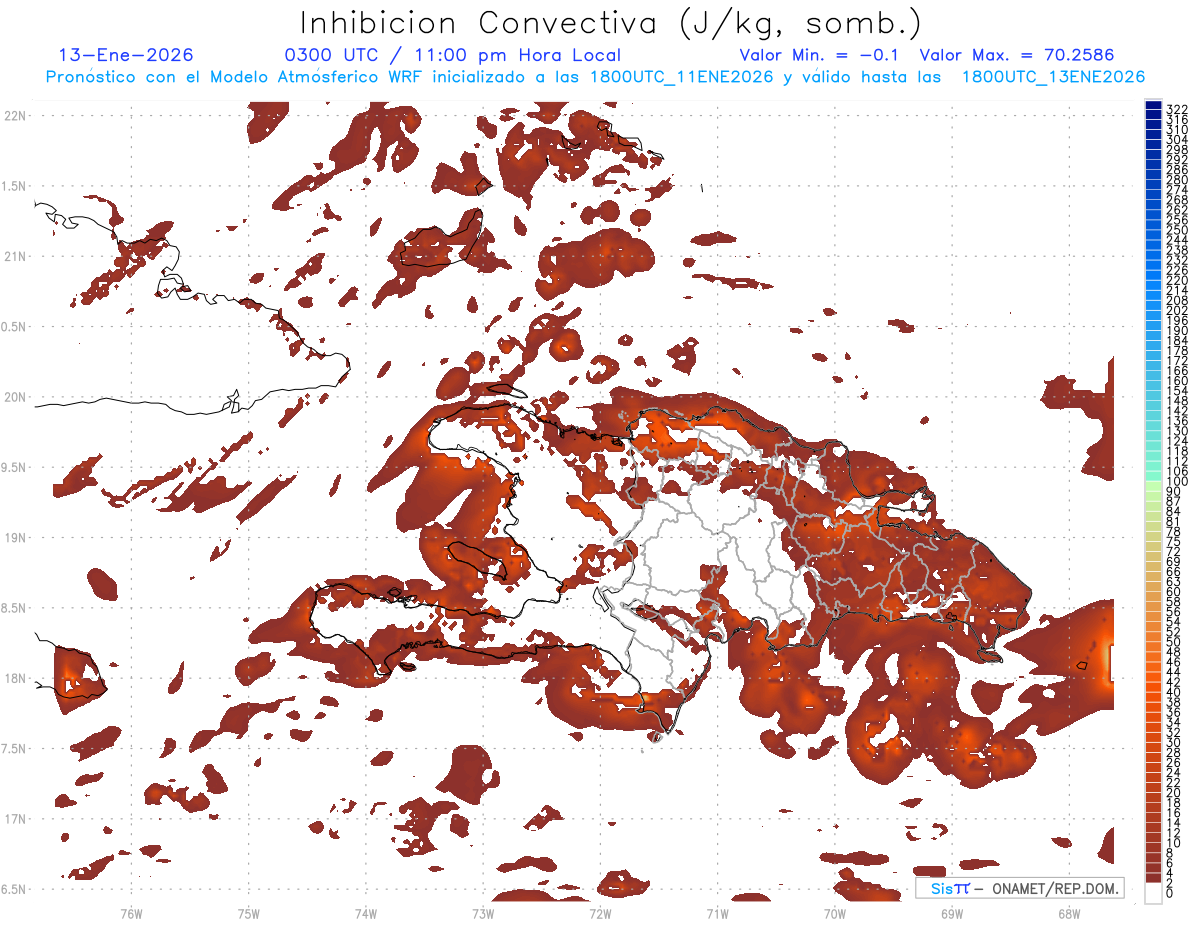Click the "1.5N" latitude label
This screenshot has height=927, width=1200.
pyautogui.click(x=14, y=186)
